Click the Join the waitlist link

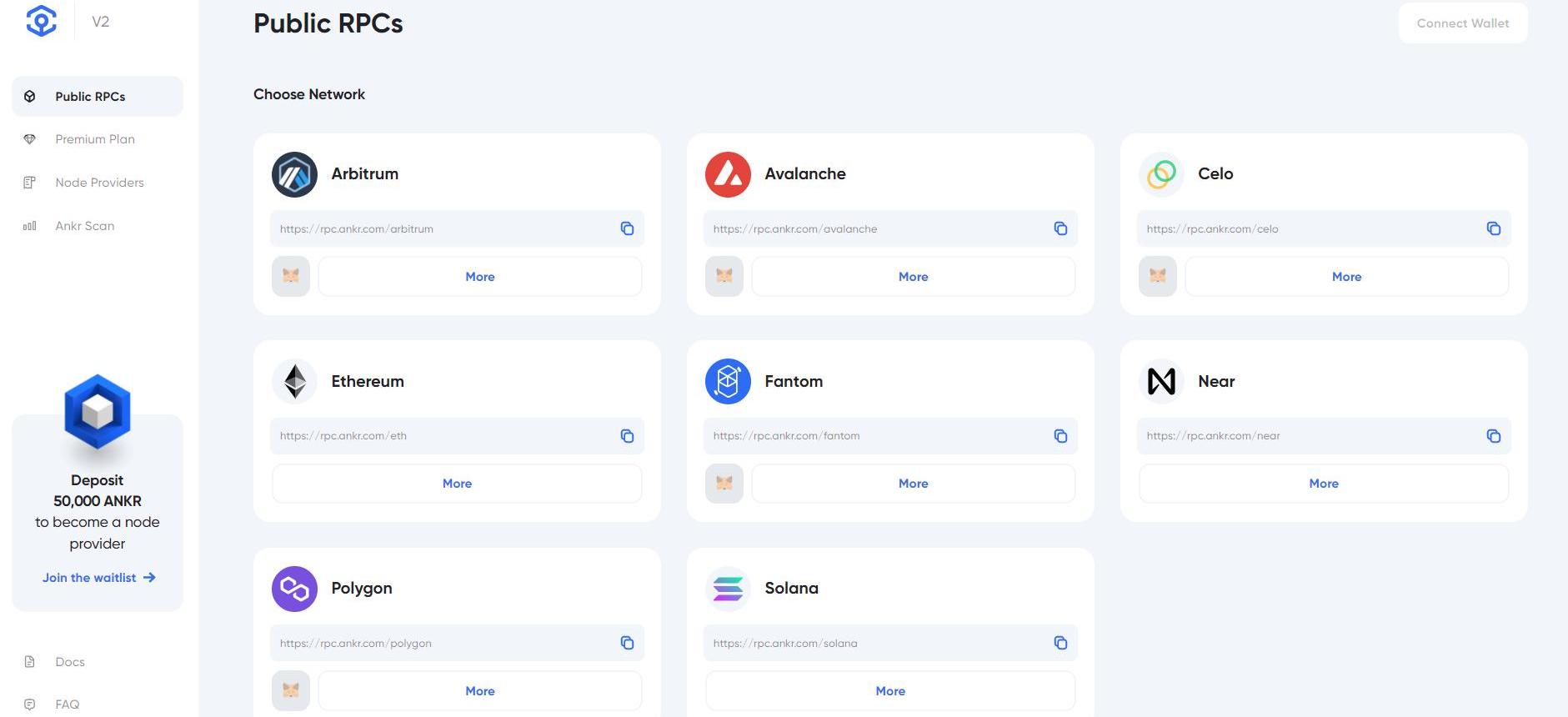(x=99, y=578)
